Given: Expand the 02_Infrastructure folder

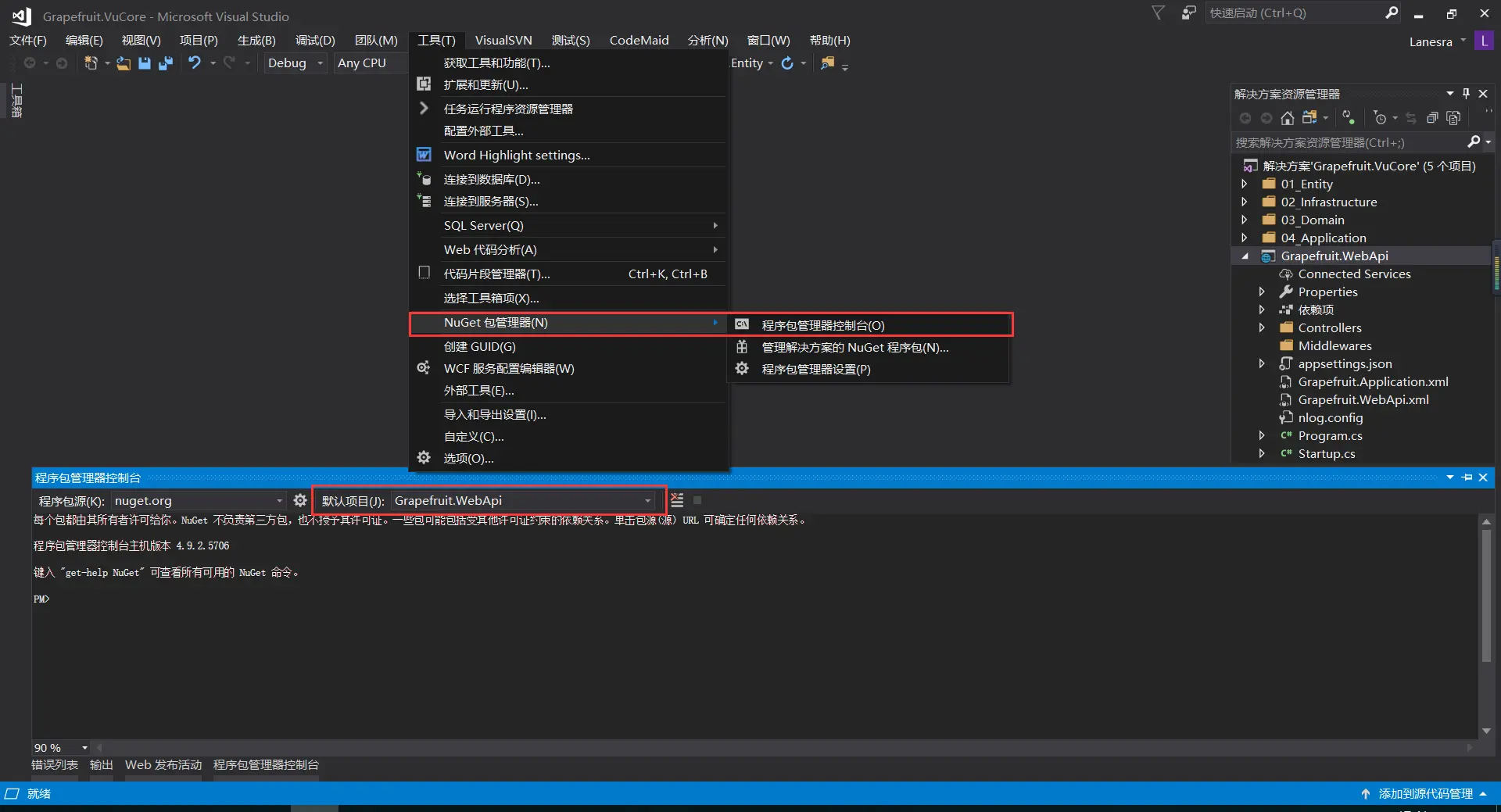Looking at the screenshot, I should click(1245, 202).
